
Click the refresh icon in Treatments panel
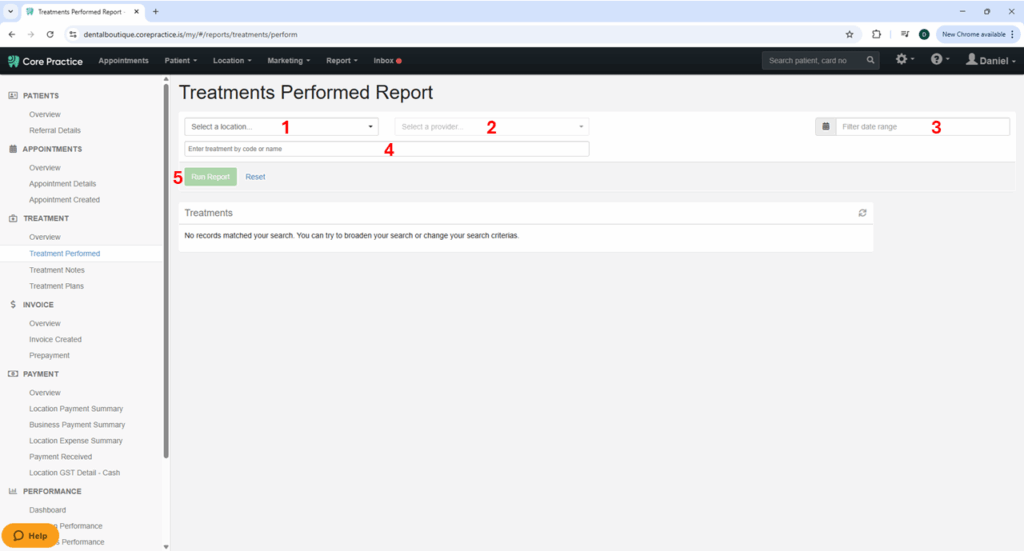point(862,213)
